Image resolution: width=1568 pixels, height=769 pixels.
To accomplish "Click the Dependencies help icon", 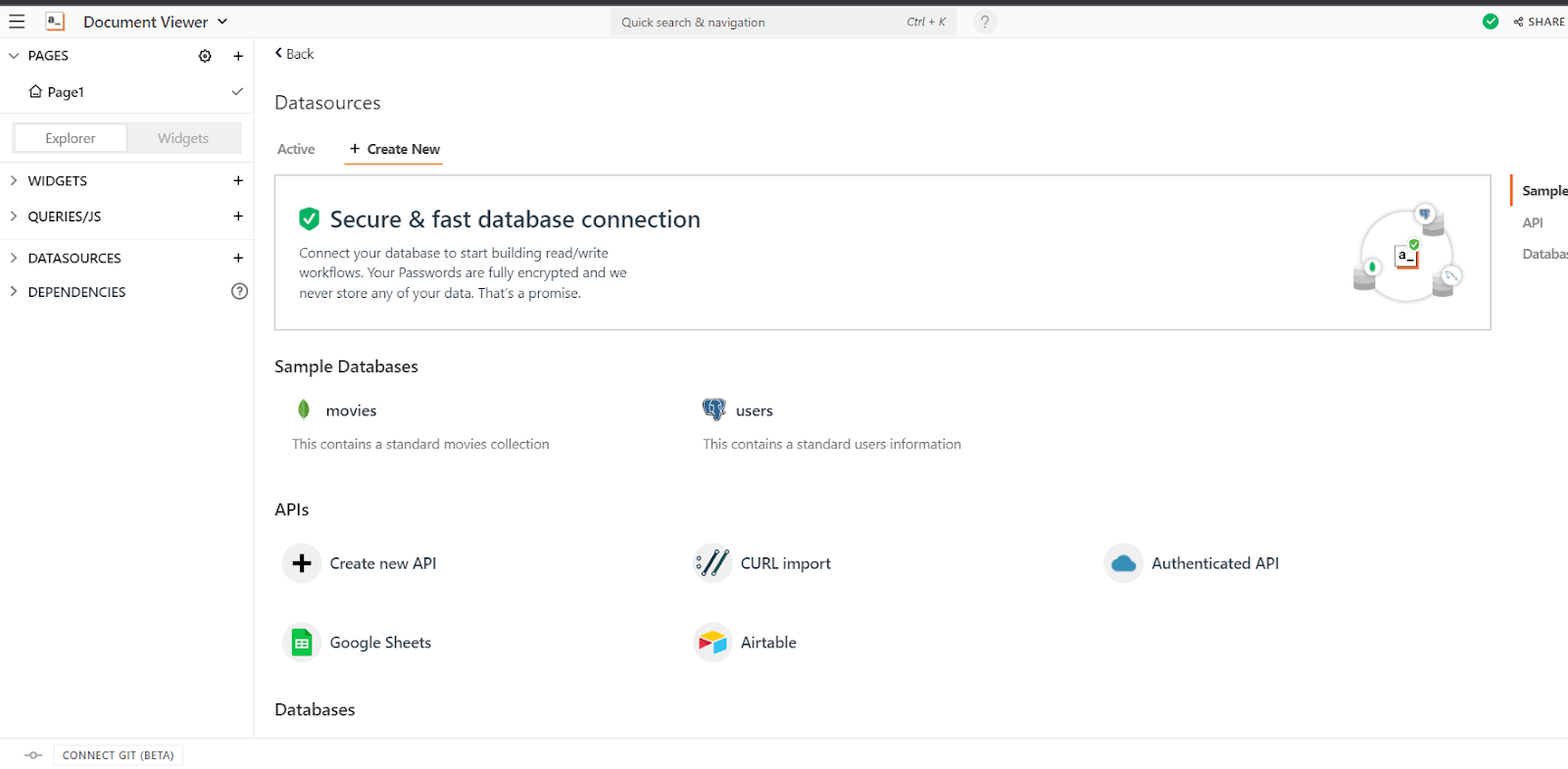I will (x=239, y=292).
